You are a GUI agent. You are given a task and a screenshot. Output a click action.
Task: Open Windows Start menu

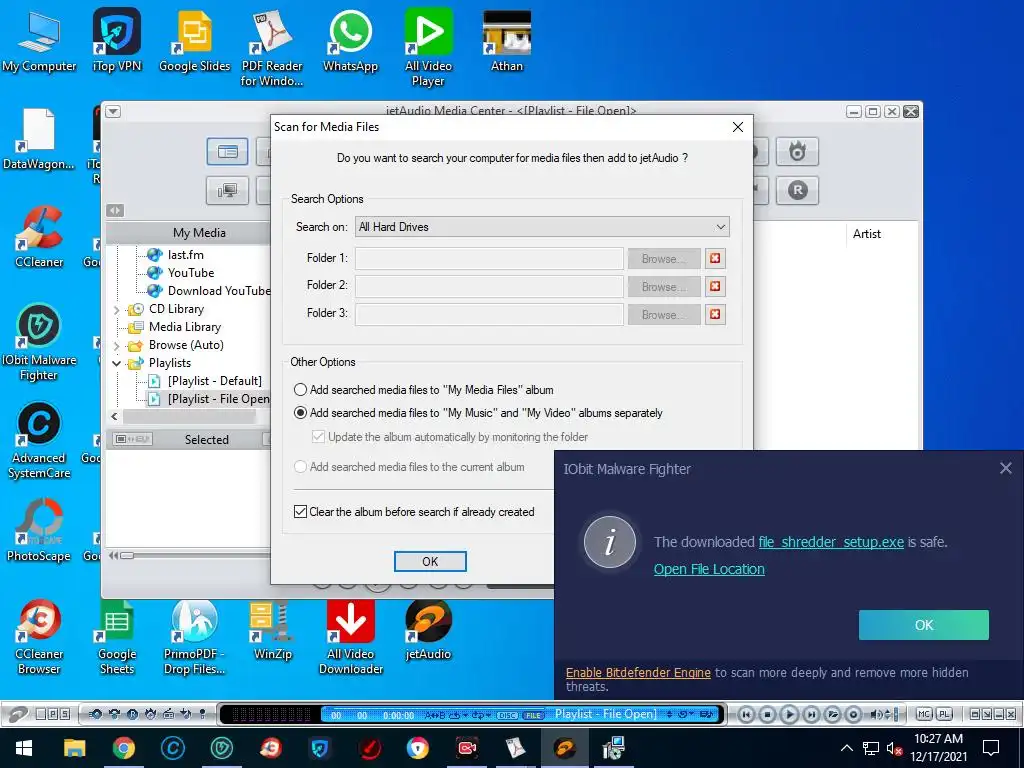pyautogui.click(x=24, y=748)
